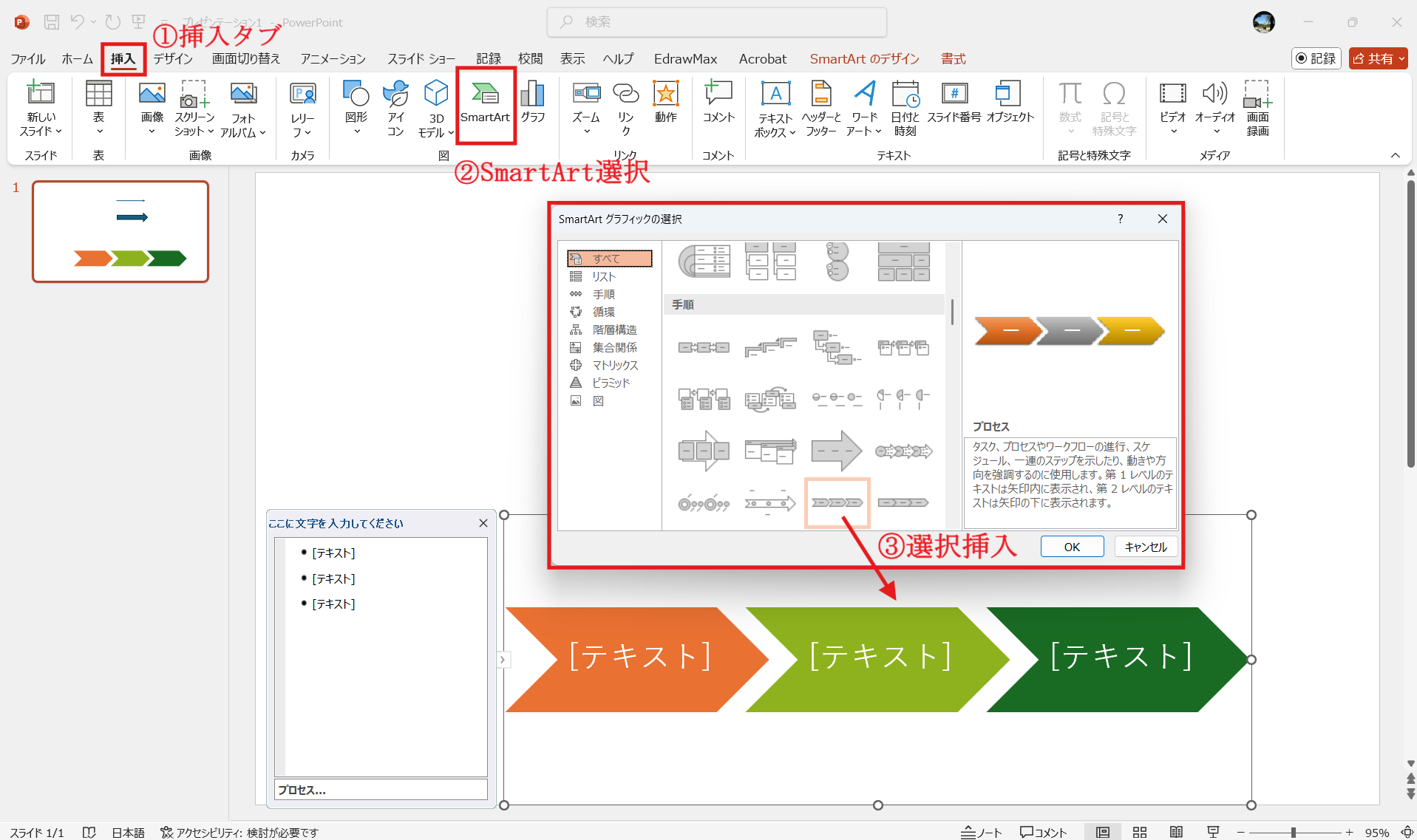Click the SmartArt gallery scrollbar
1417x840 pixels.
pyautogui.click(x=952, y=312)
